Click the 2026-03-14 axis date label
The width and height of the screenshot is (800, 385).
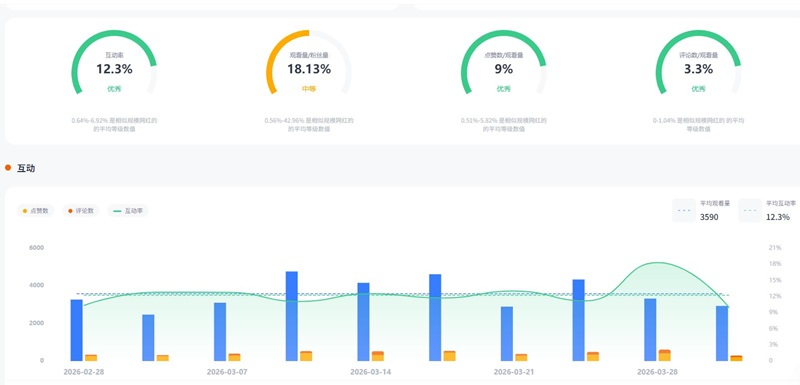pyautogui.click(x=370, y=372)
